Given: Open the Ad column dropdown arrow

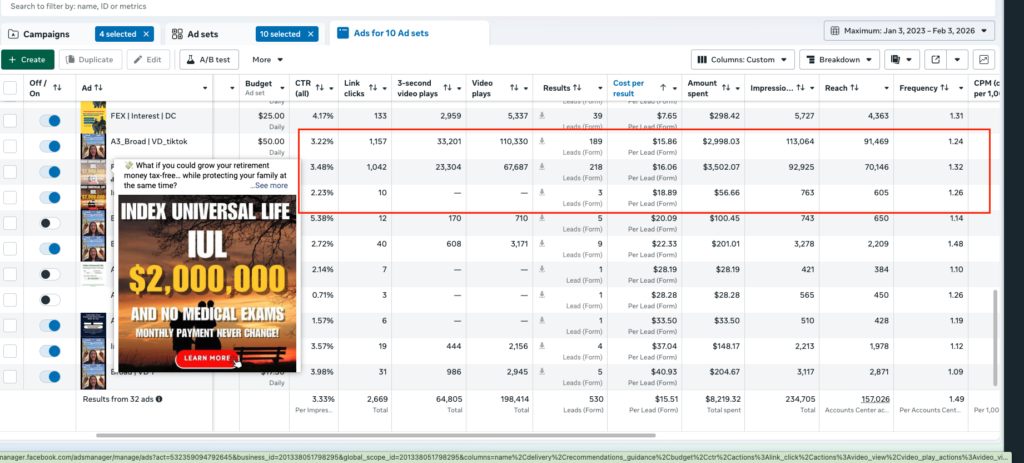Looking at the screenshot, I should click(205, 88).
